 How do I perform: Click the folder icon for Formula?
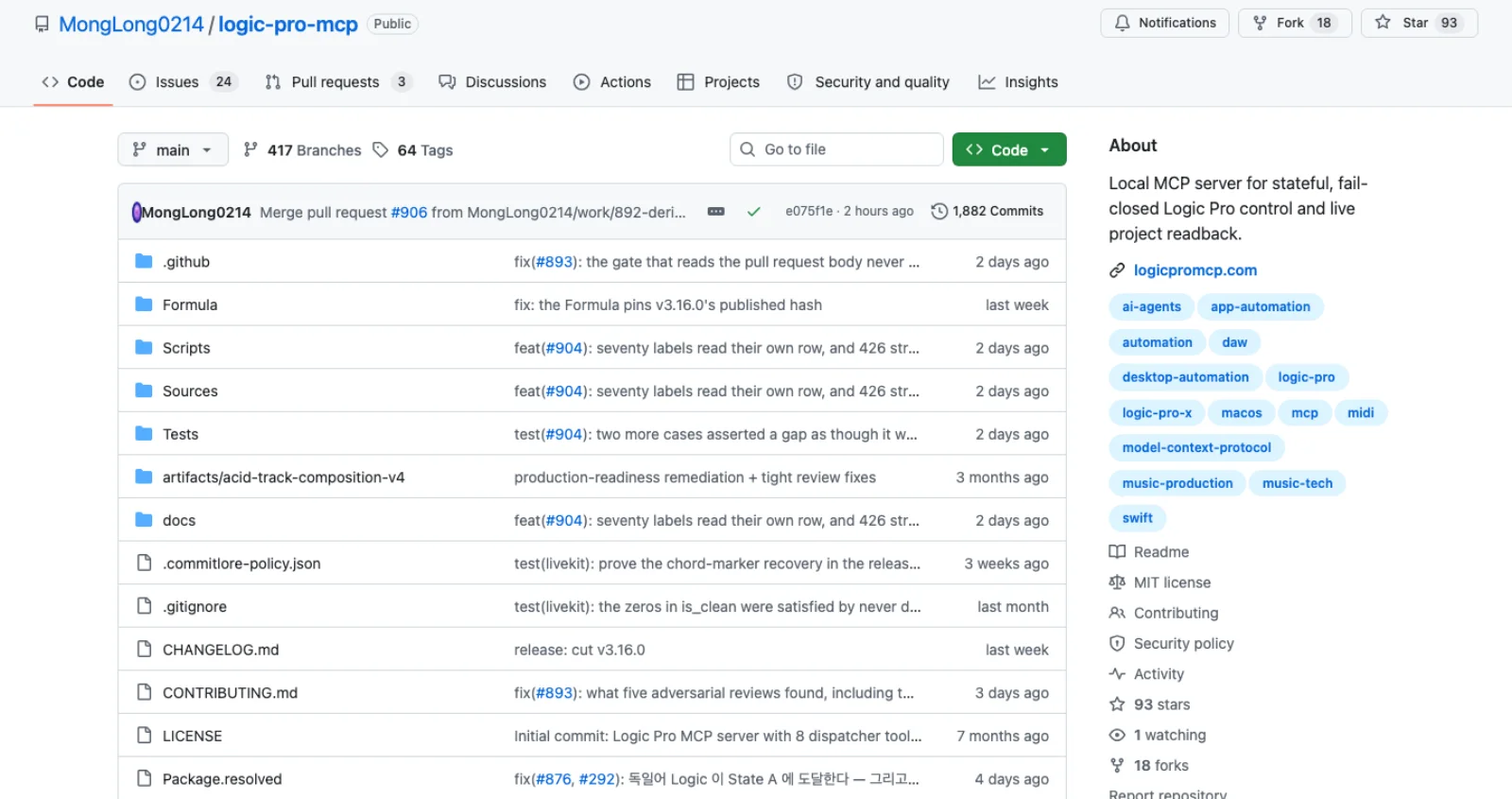click(x=144, y=304)
